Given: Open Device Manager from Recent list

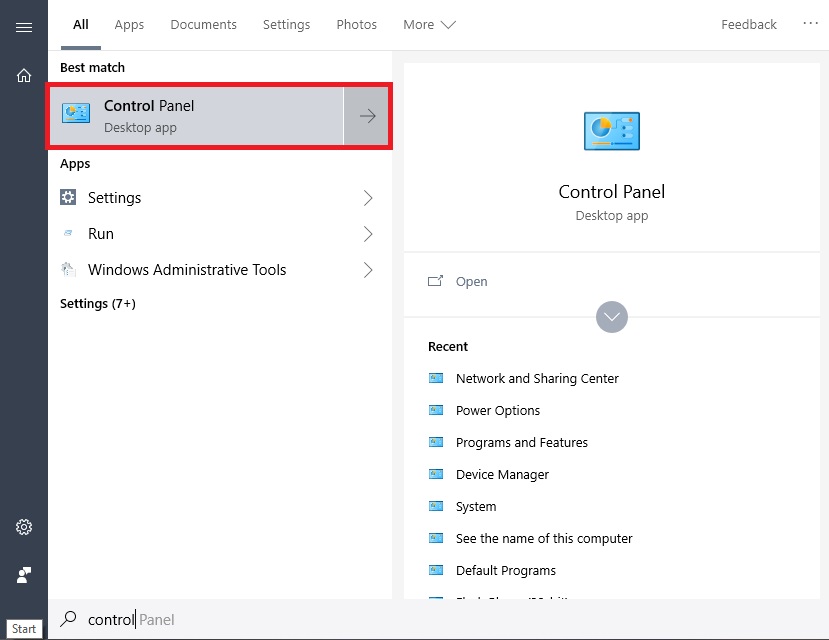Looking at the screenshot, I should click(502, 475).
